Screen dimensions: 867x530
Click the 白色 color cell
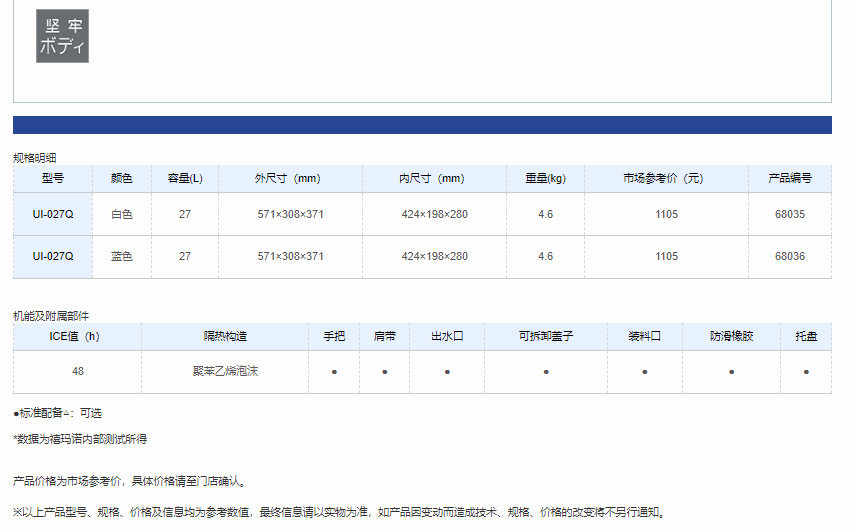point(122,214)
